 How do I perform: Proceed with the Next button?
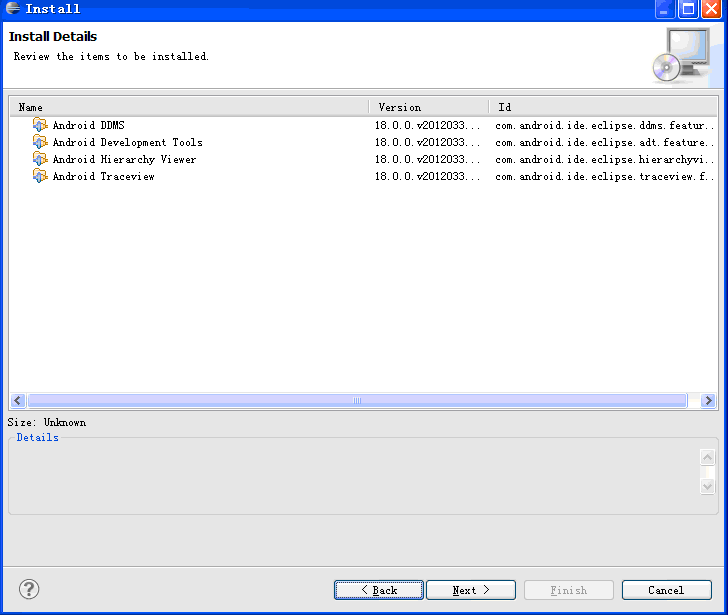pyautogui.click(x=471, y=590)
